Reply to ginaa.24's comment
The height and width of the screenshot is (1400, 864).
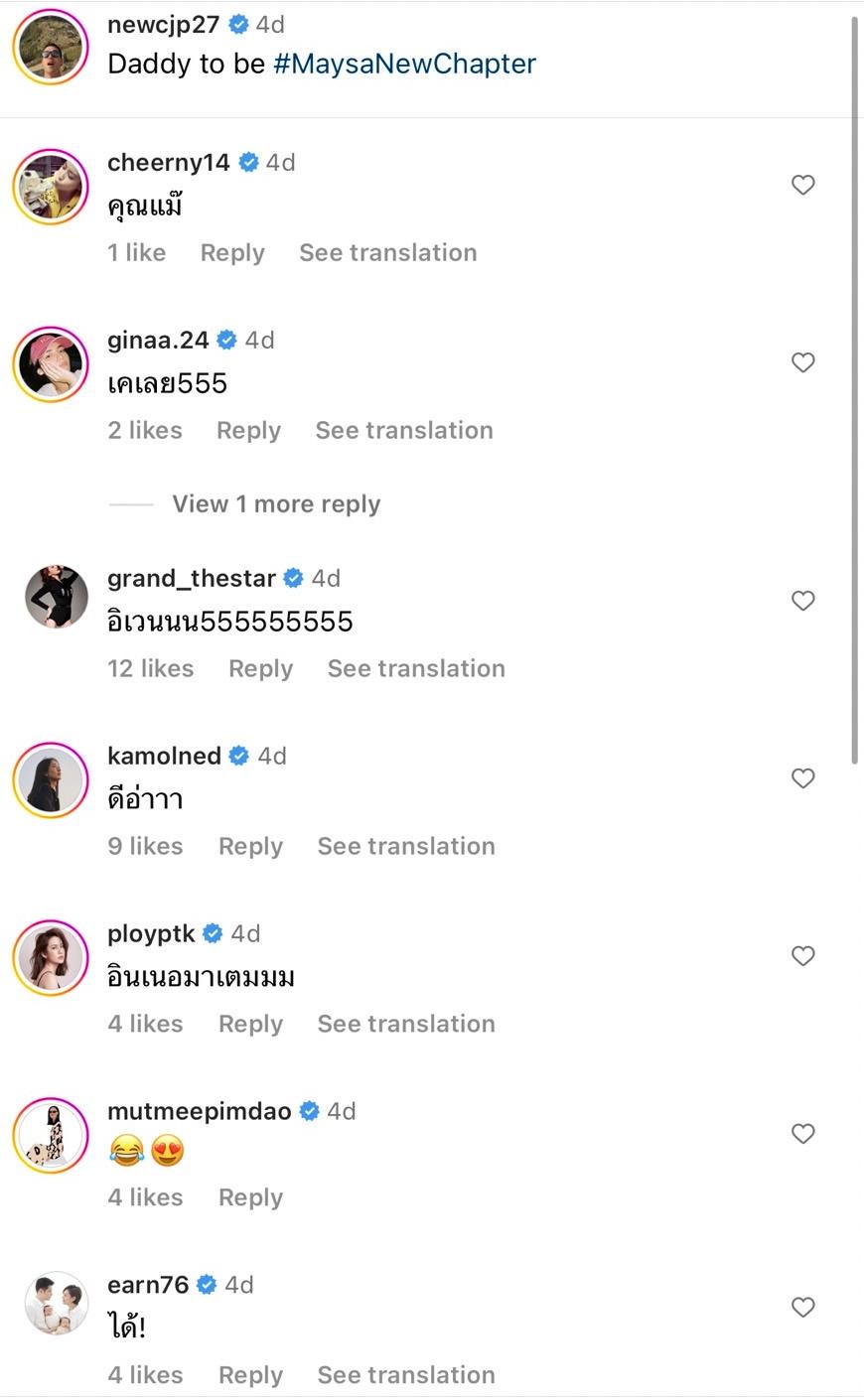(248, 431)
